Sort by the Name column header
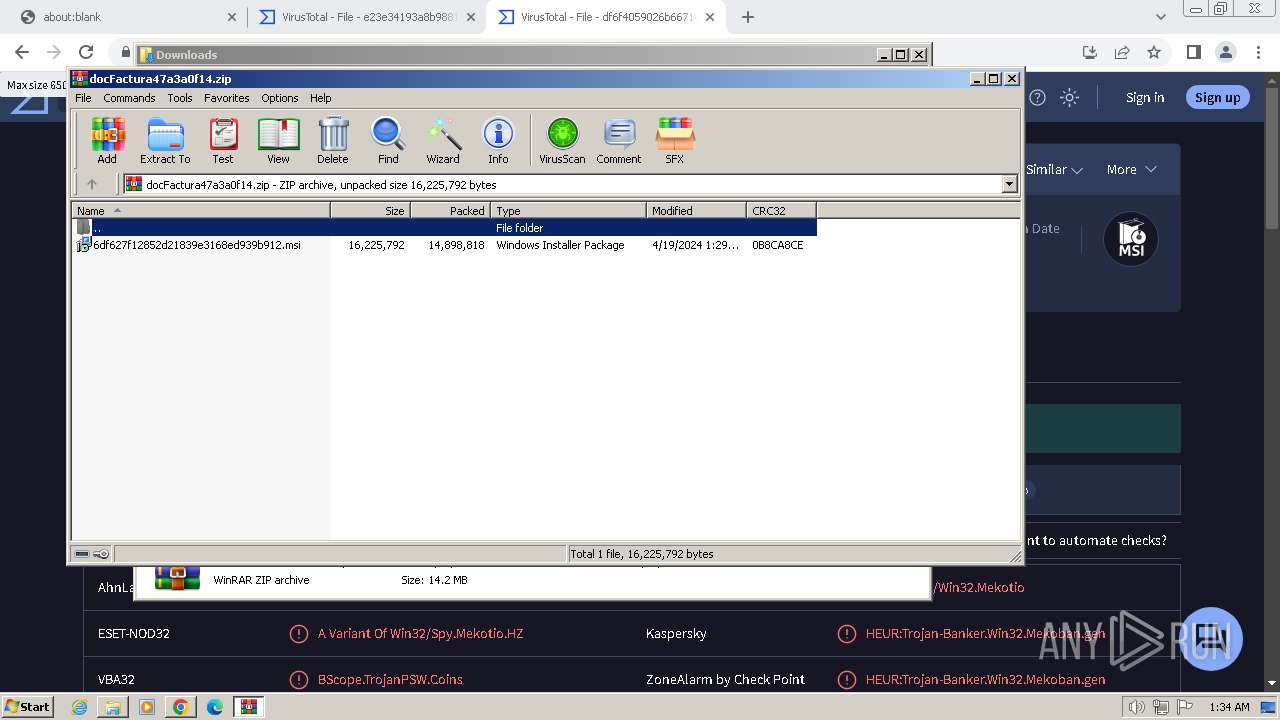The image size is (1280, 720). tap(201, 210)
